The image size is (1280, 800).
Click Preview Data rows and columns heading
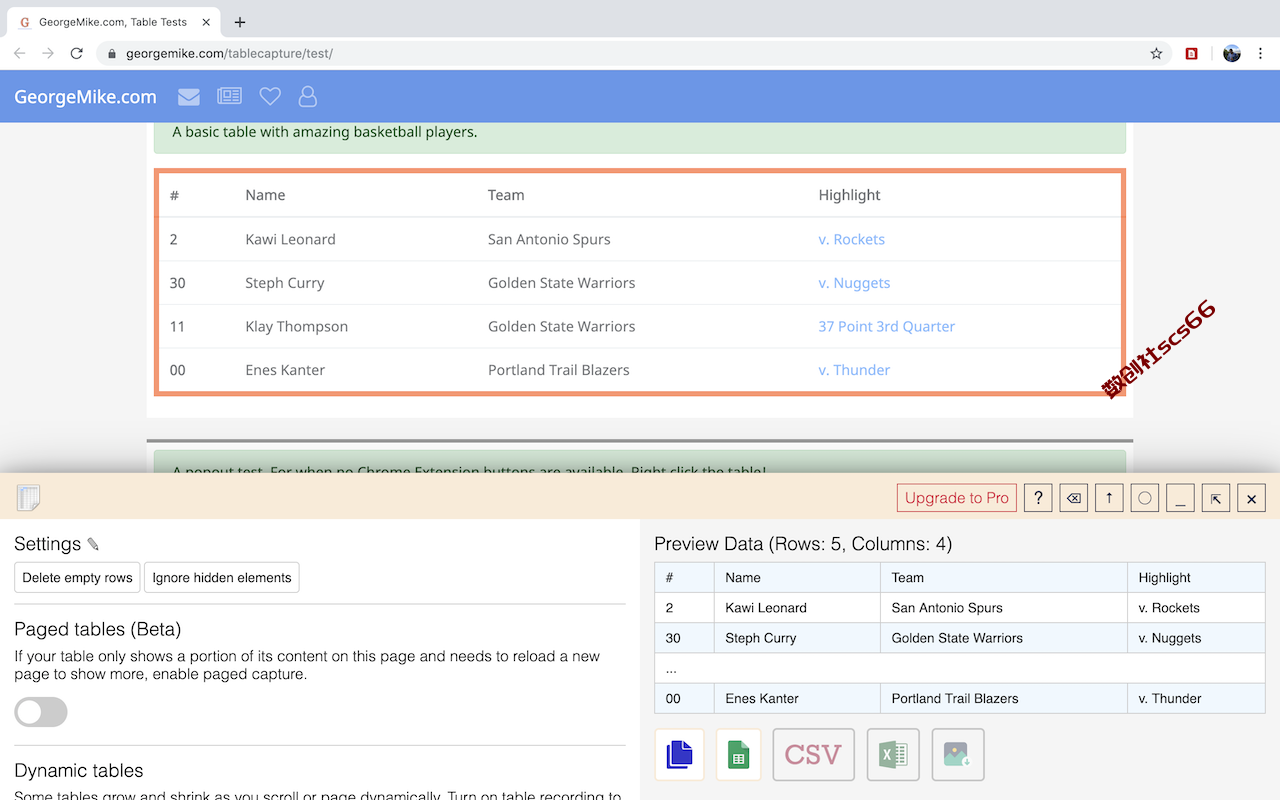tap(803, 544)
